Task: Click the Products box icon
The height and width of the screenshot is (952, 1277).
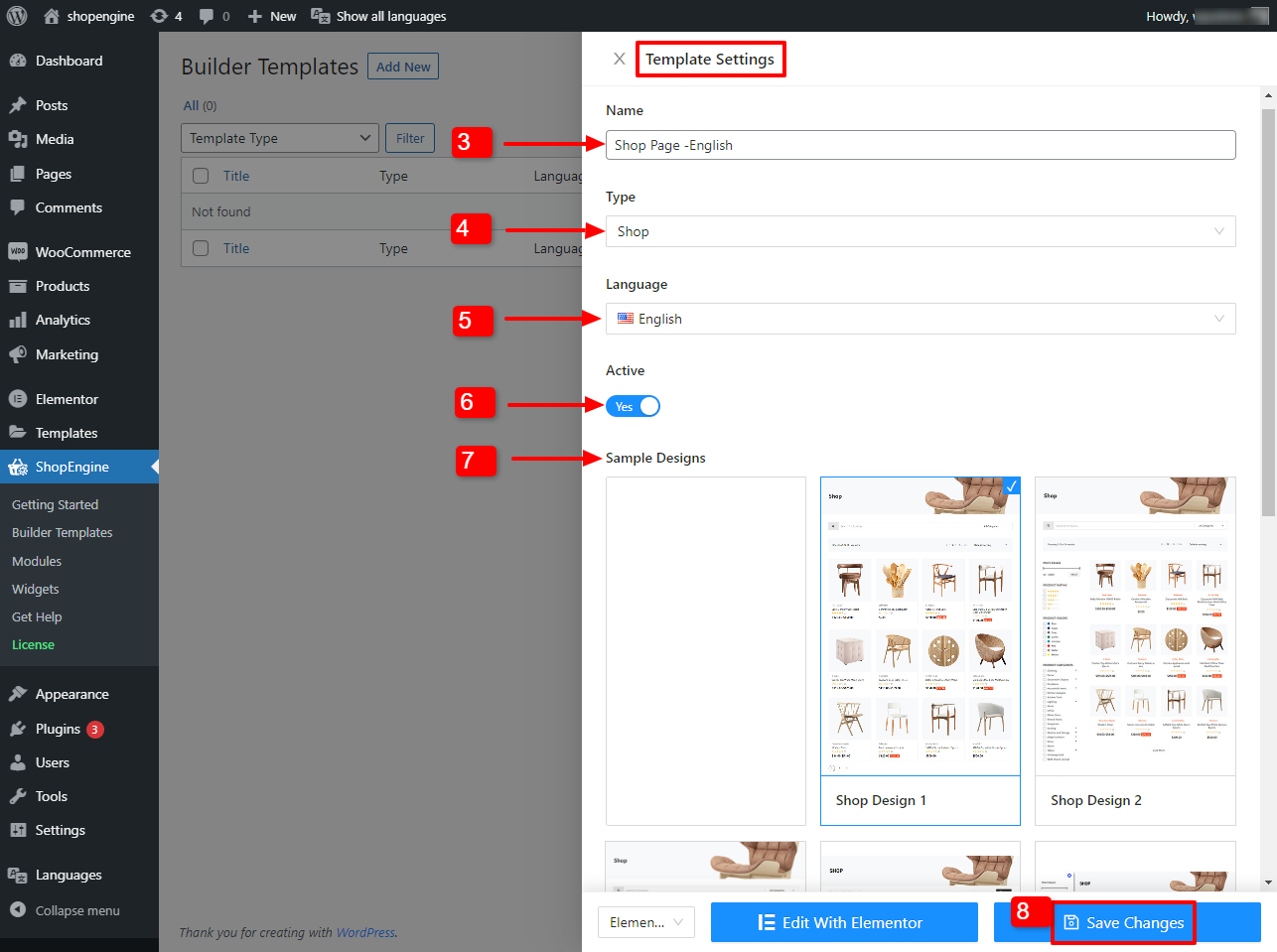Action: (x=18, y=286)
